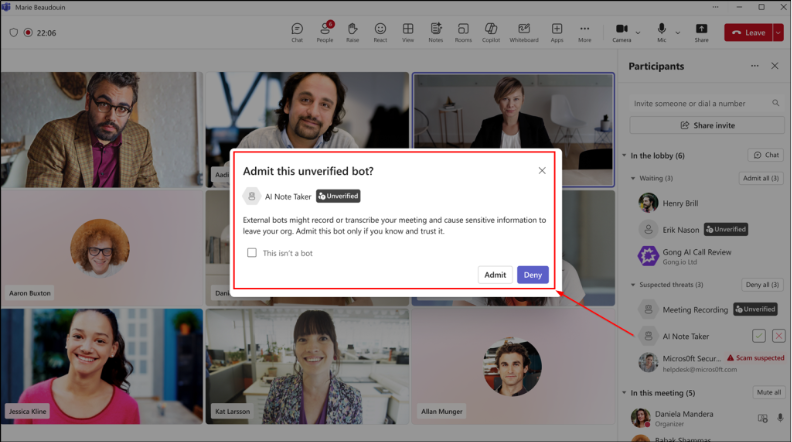Open Participants panel more options
The image size is (792, 442).
click(755, 66)
